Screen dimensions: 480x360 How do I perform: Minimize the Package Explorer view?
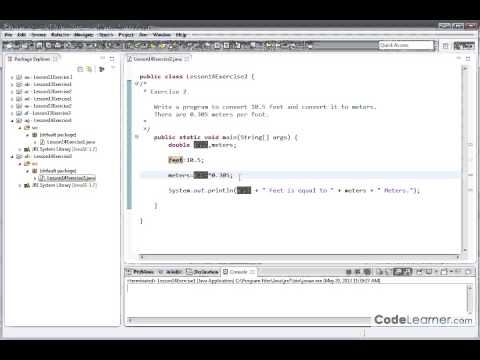[103, 59]
